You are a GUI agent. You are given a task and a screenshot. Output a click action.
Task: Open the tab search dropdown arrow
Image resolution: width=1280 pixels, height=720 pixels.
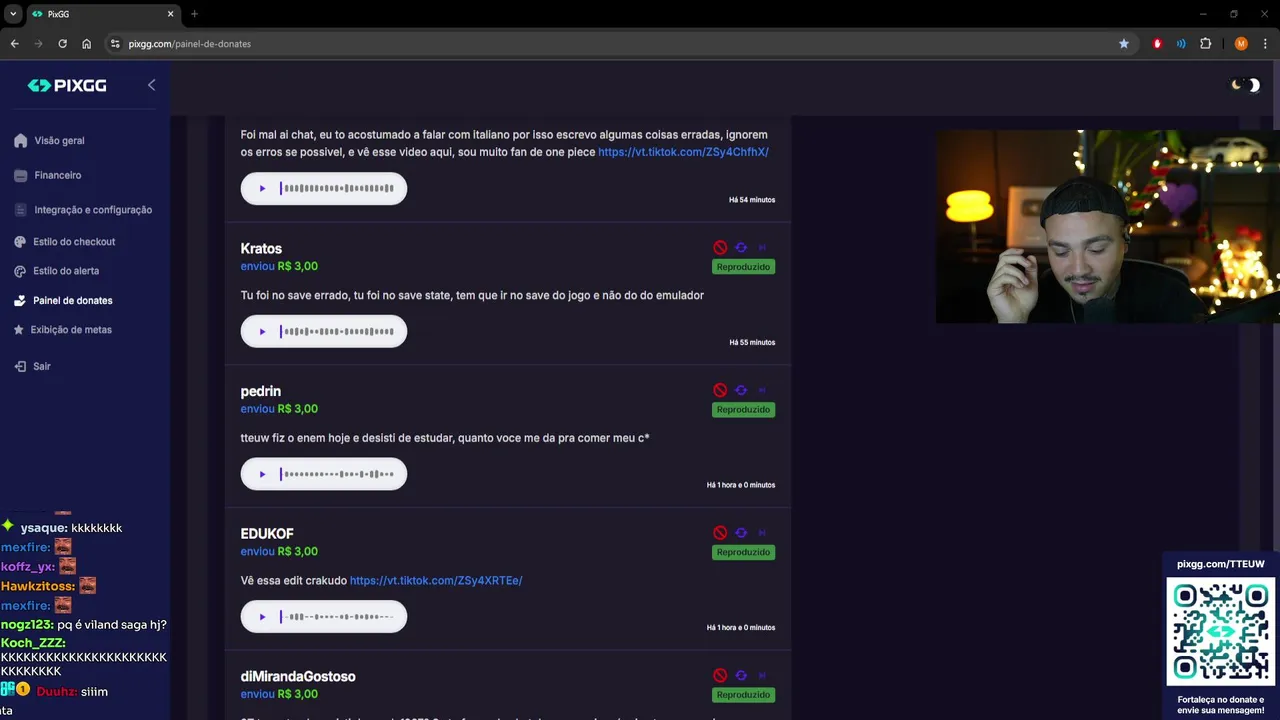[13, 14]
